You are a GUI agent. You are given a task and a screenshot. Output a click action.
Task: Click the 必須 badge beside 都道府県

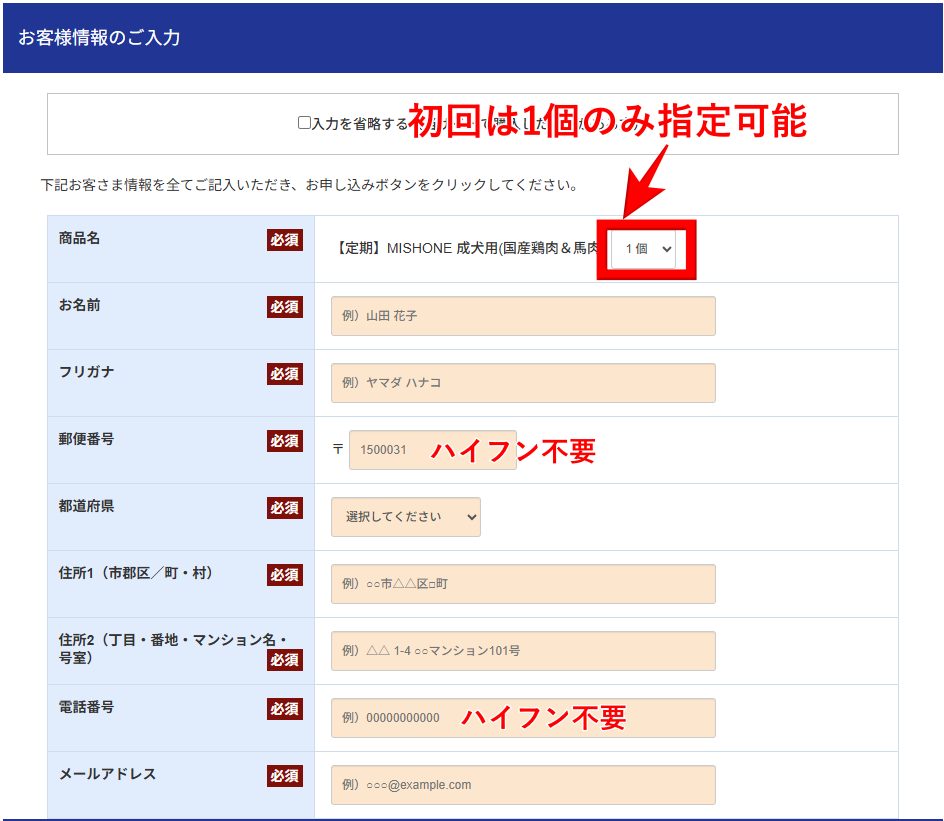(x=284, y=508)
